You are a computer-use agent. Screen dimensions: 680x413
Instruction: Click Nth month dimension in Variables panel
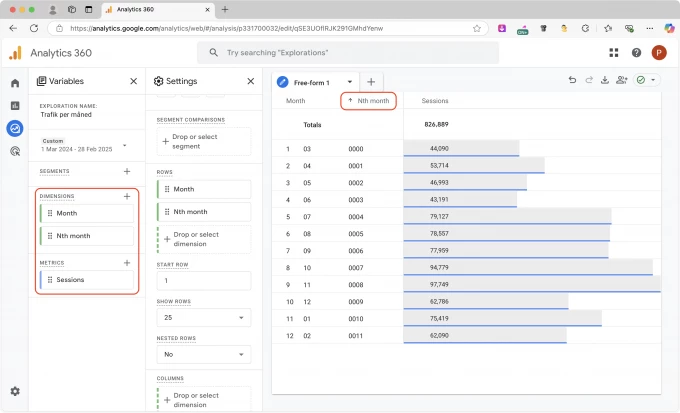(87, 236)
